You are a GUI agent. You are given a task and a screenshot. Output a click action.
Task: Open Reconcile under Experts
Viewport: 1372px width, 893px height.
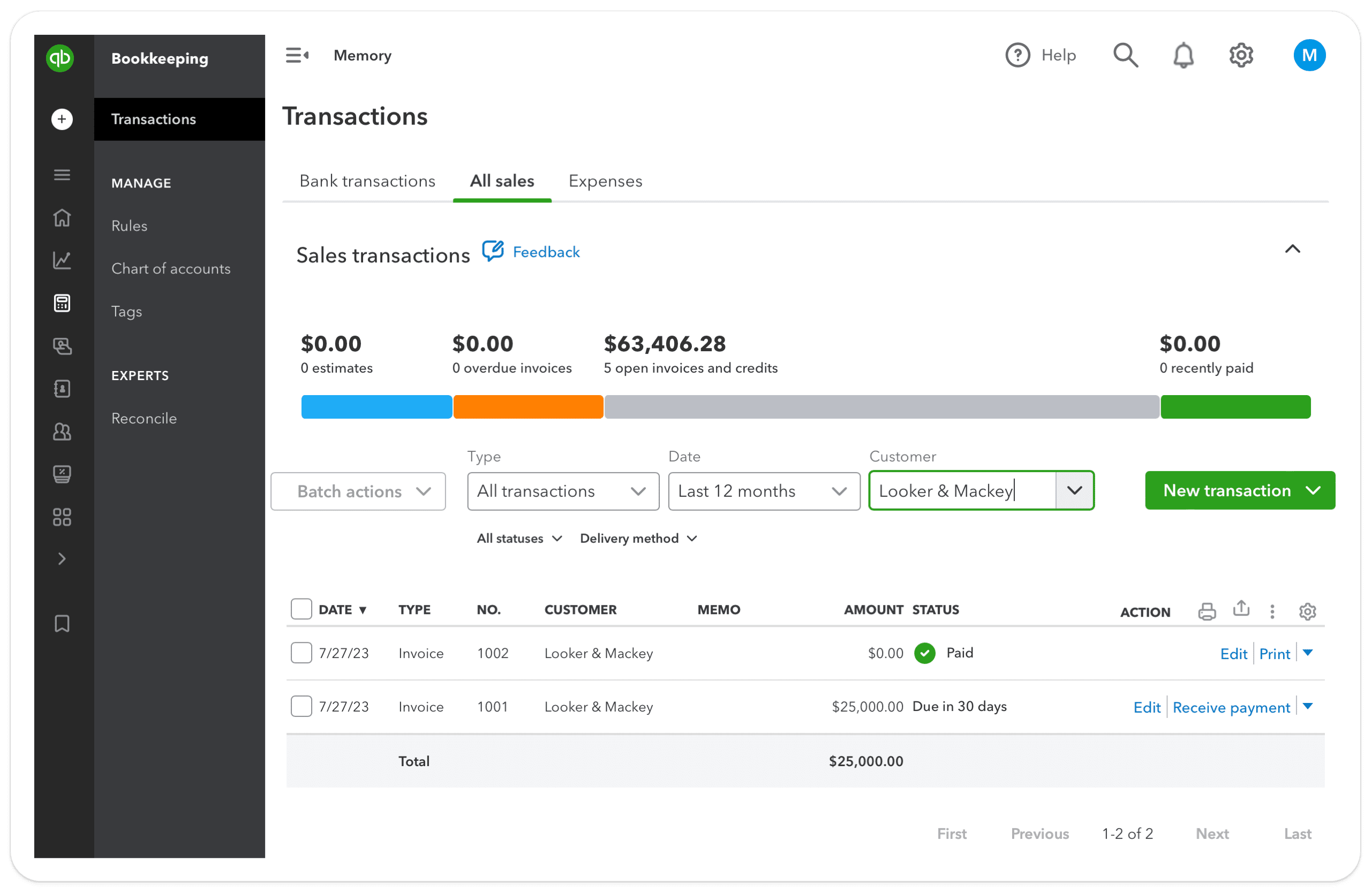point(144,418)
